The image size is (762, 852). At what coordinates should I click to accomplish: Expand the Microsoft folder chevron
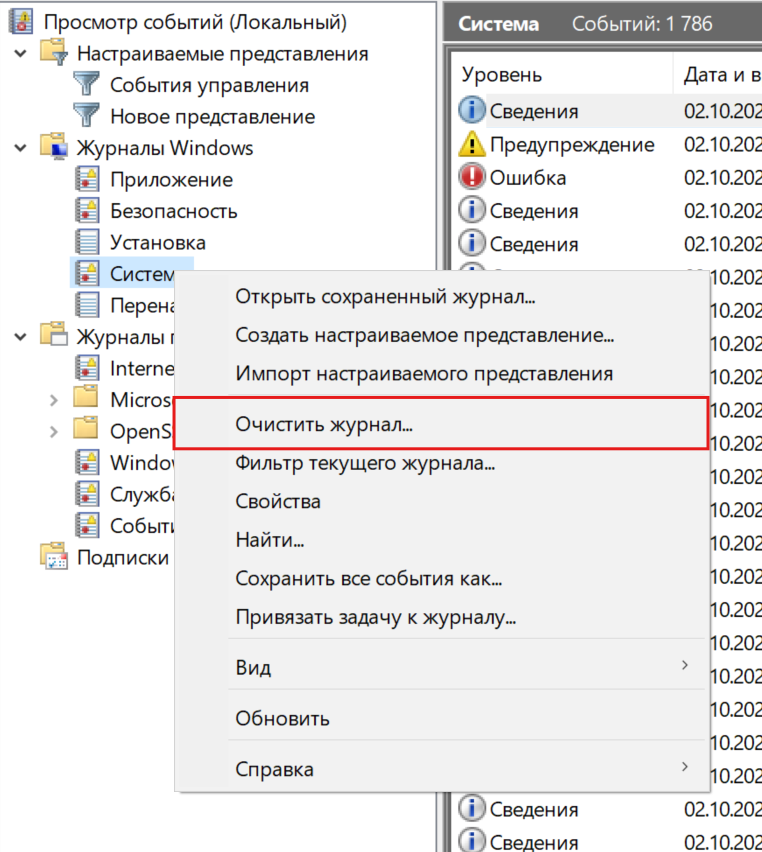55,400
